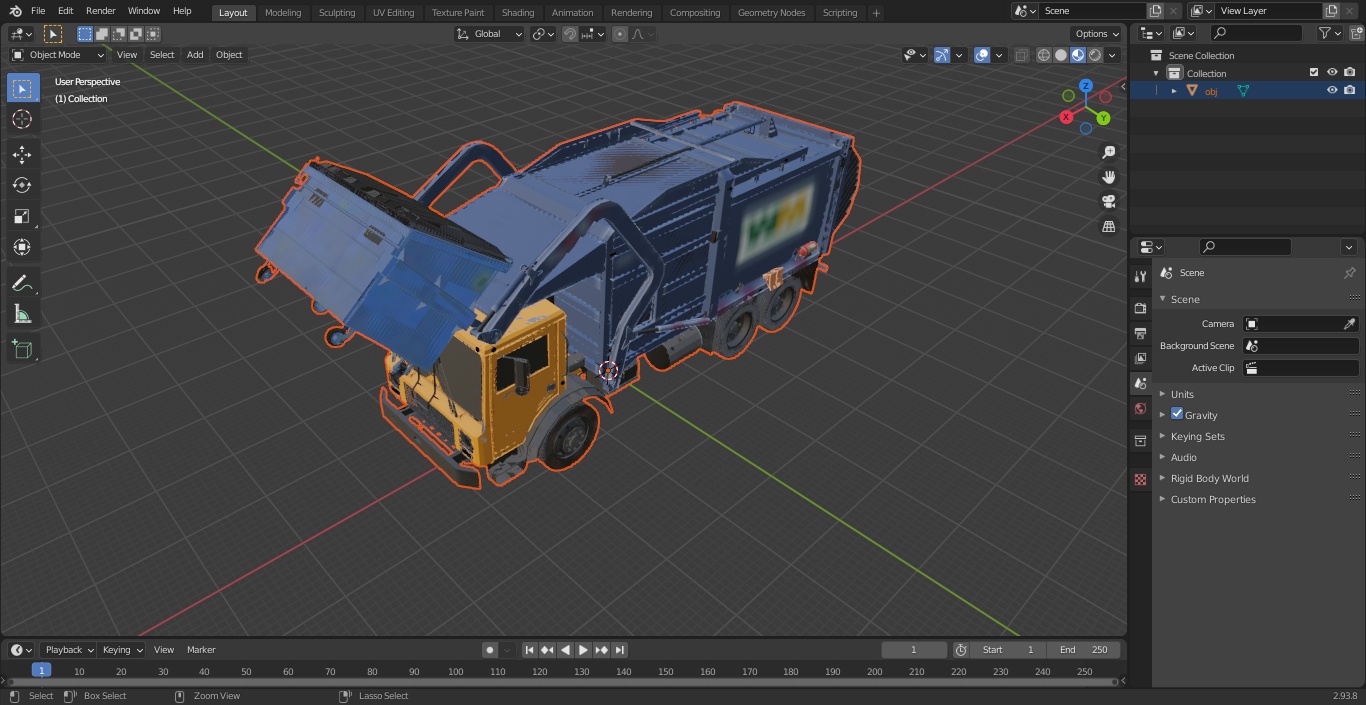
Task: Open the Options dropdown in viewport
Action: 1097,34
